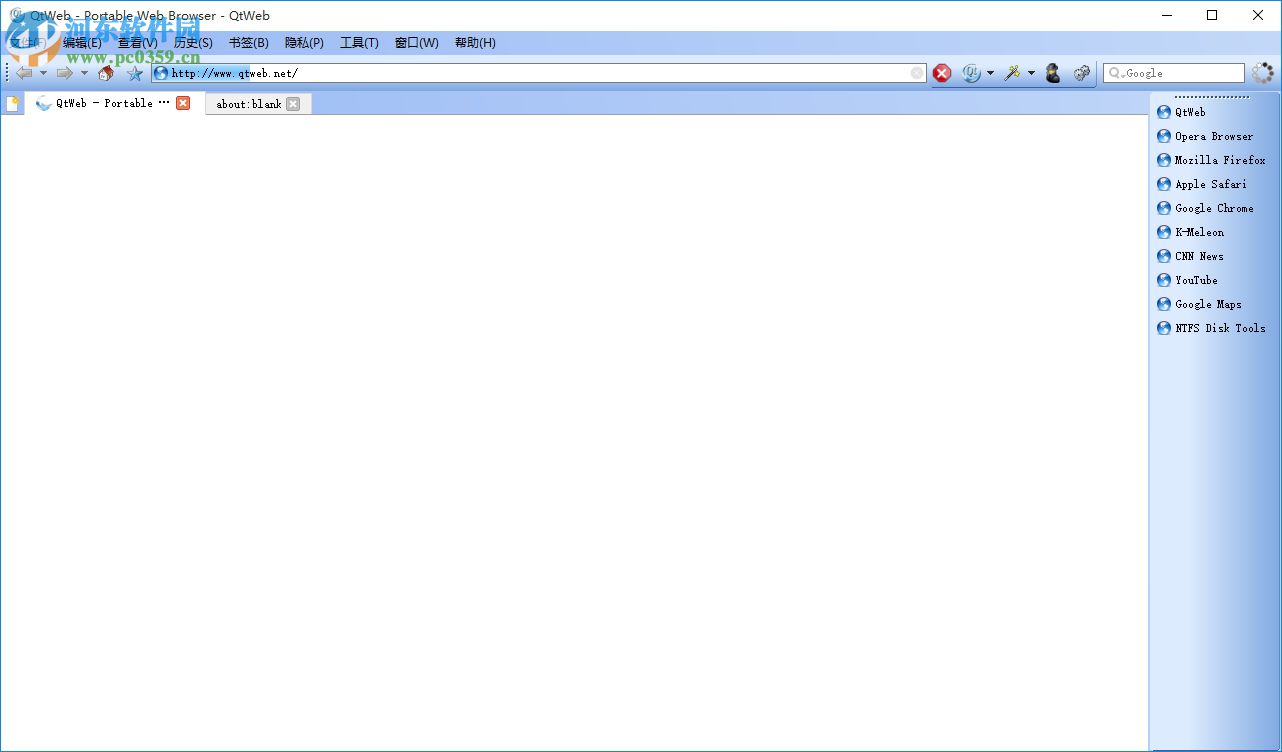Open the Mozilla Firefox bookmark
Viewport: 1282px width, 752px height.
pos(1212,160)
